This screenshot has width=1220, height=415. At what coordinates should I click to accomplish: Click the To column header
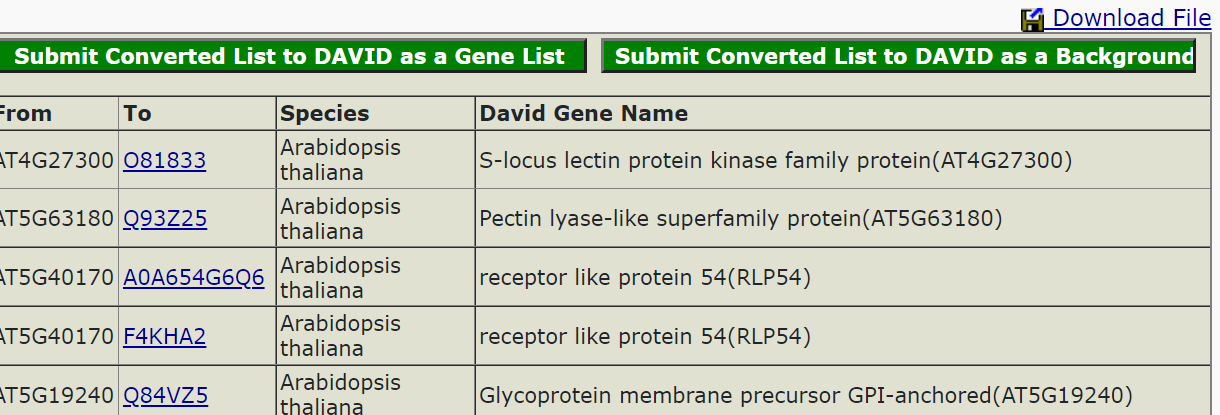click(x=138, y=113)
